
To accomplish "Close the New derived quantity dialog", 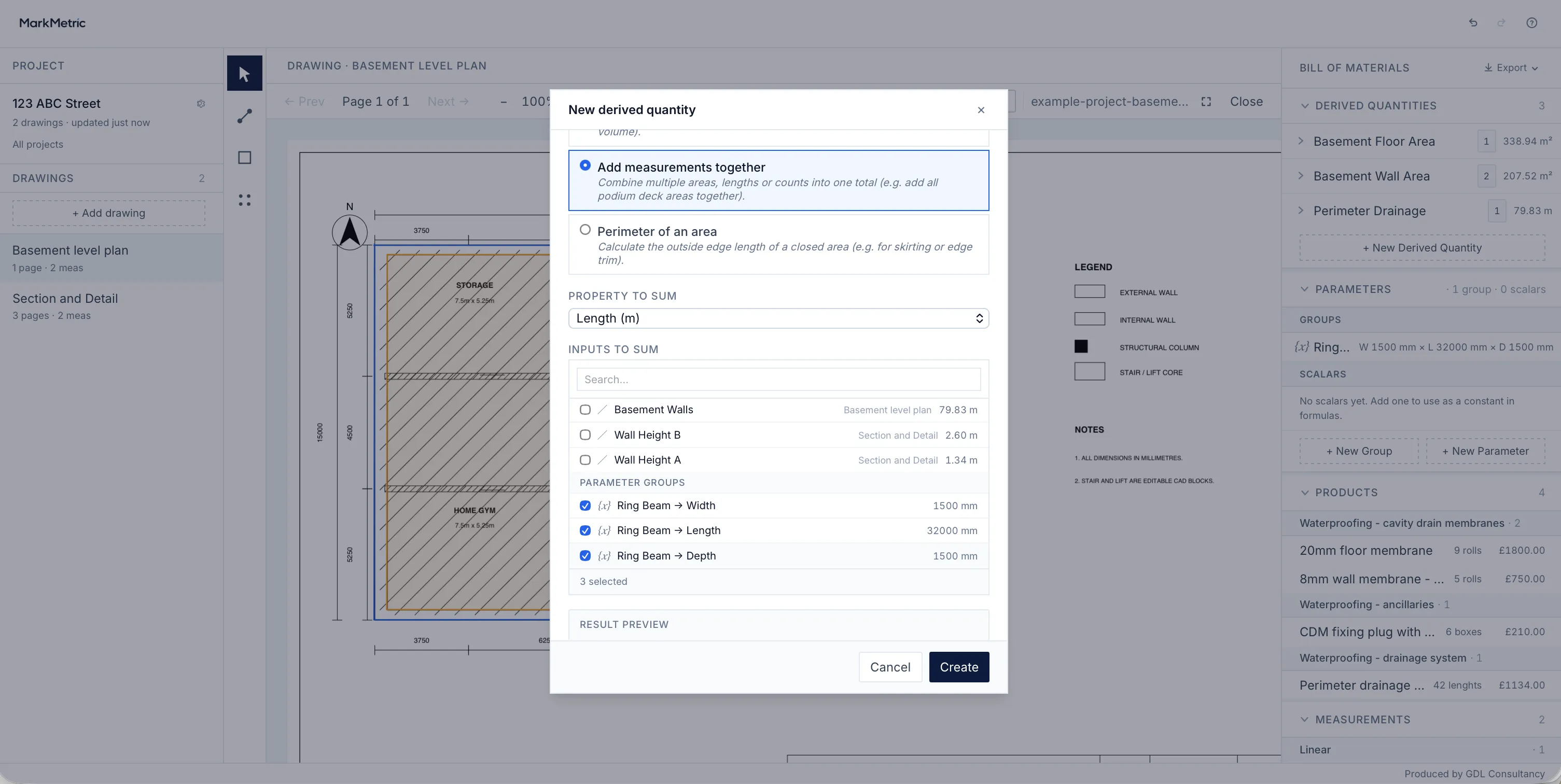I will coord(981,109).
